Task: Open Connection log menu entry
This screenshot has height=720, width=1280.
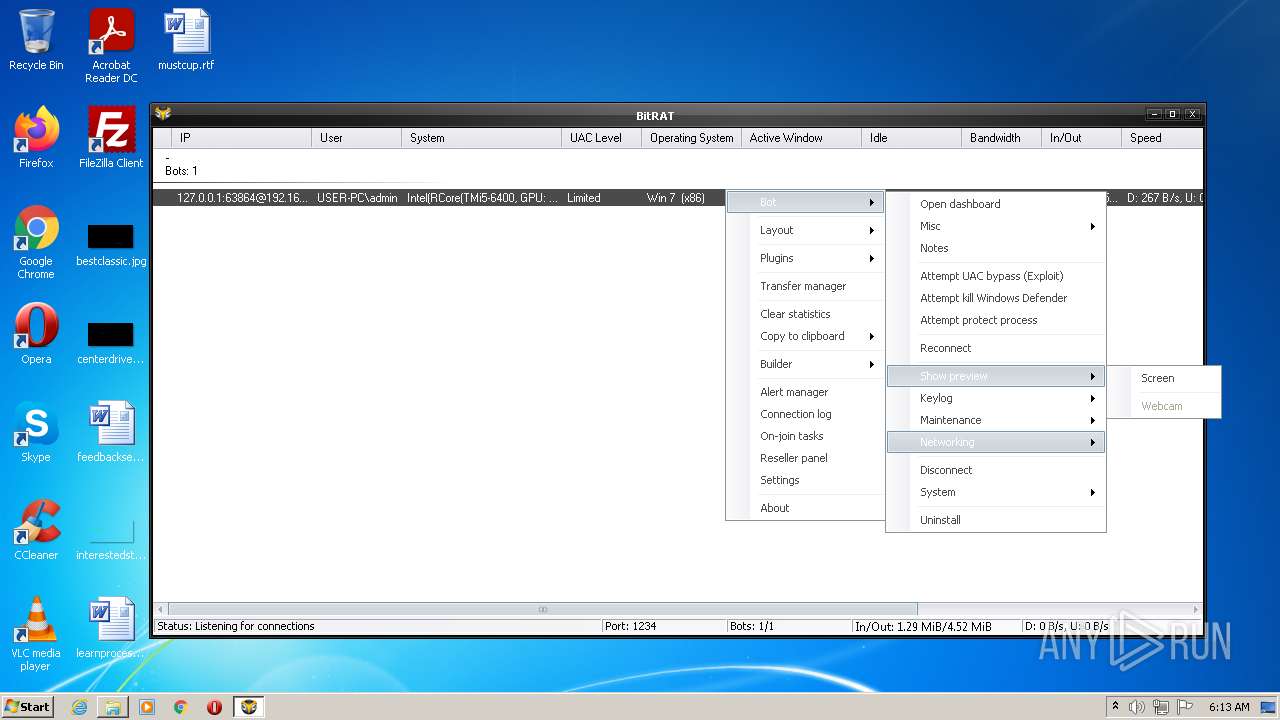Action: coord(805,414)
